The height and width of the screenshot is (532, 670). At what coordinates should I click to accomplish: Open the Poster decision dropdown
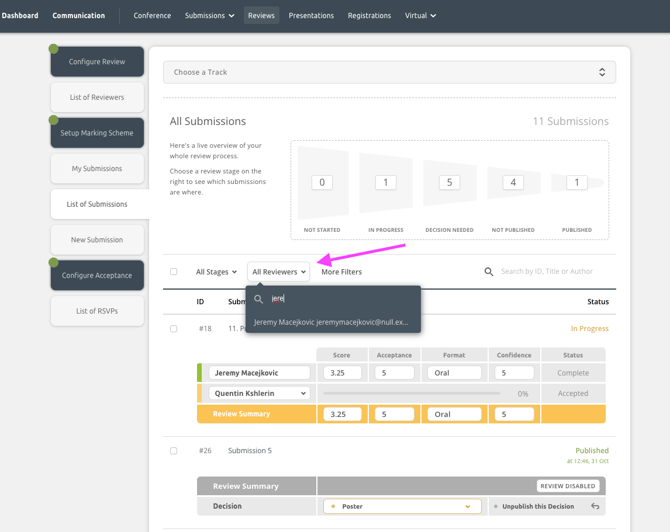(402, 506)
